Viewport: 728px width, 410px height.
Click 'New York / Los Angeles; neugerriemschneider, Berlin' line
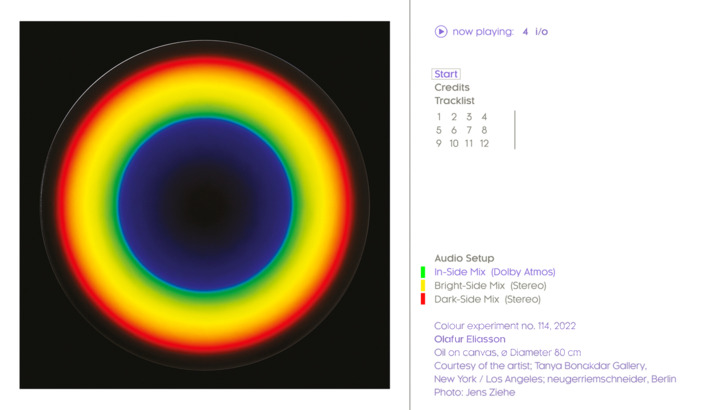click(x=555, y=379)
